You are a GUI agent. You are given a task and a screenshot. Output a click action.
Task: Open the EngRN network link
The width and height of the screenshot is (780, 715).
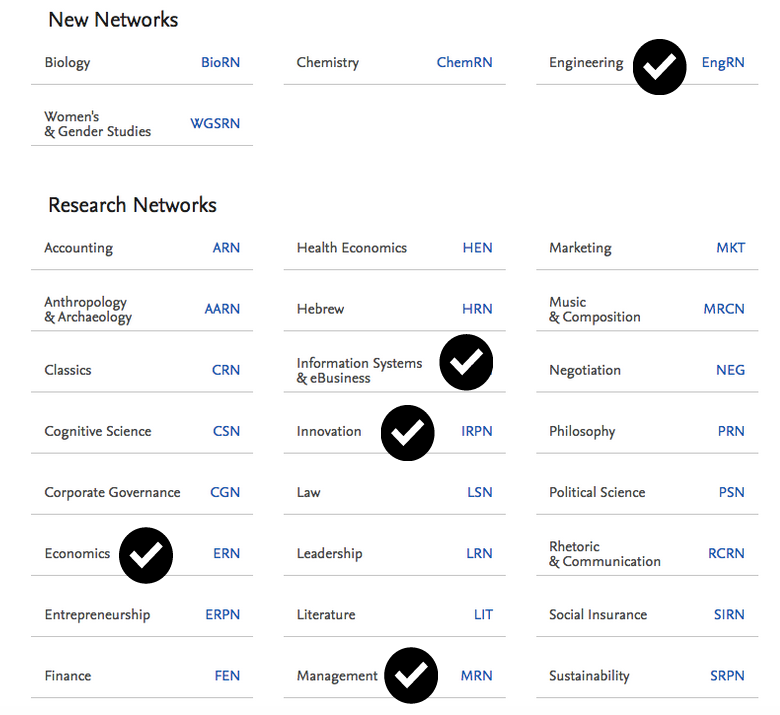click(x=723, y=63)
